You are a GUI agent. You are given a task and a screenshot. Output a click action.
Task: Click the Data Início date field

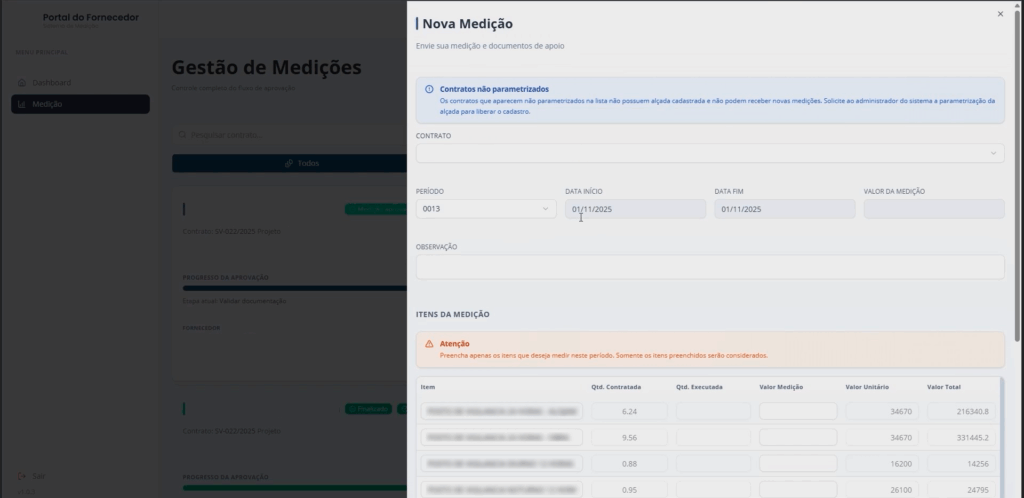(635, 209)
